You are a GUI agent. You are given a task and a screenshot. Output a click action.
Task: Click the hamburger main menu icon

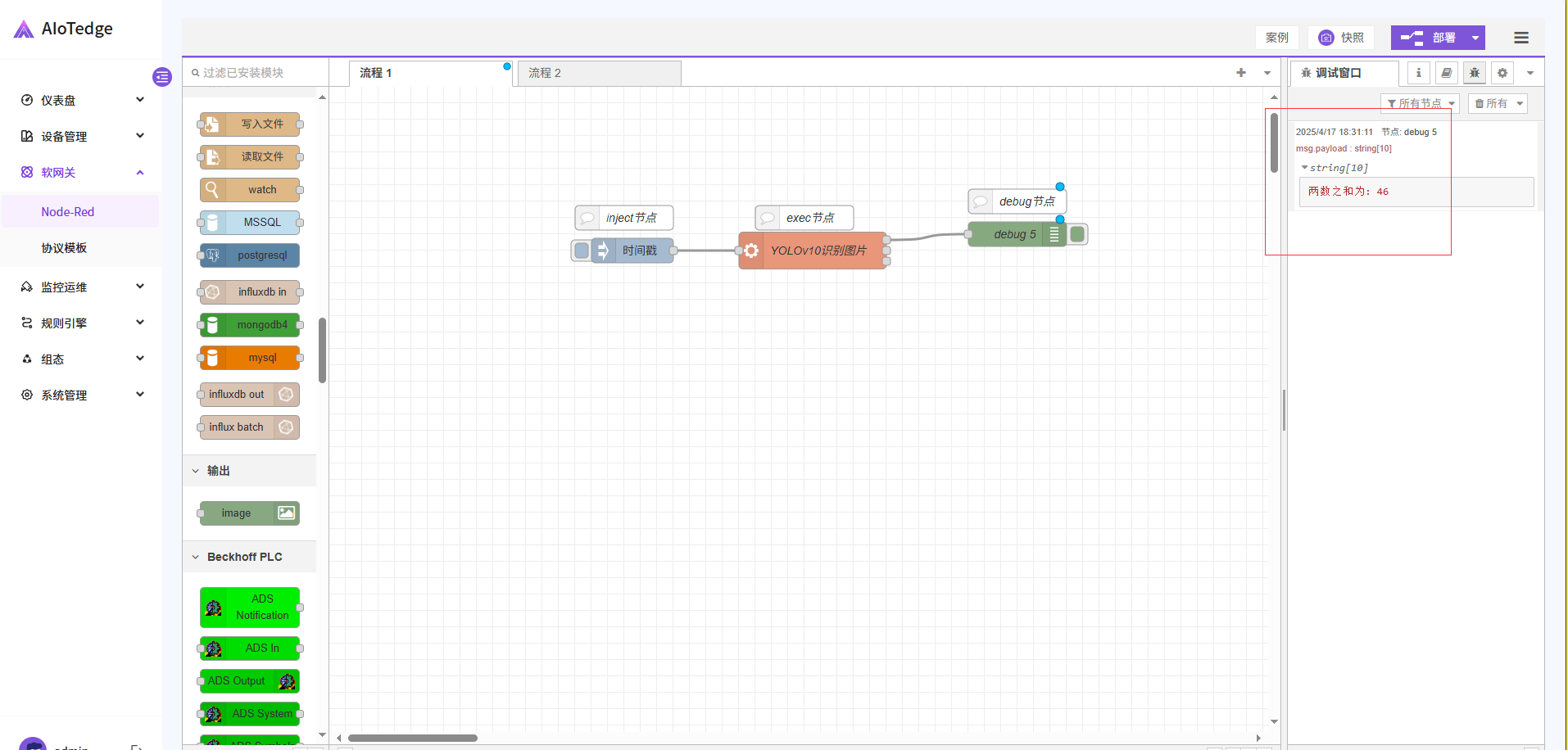pos(1520,38)
